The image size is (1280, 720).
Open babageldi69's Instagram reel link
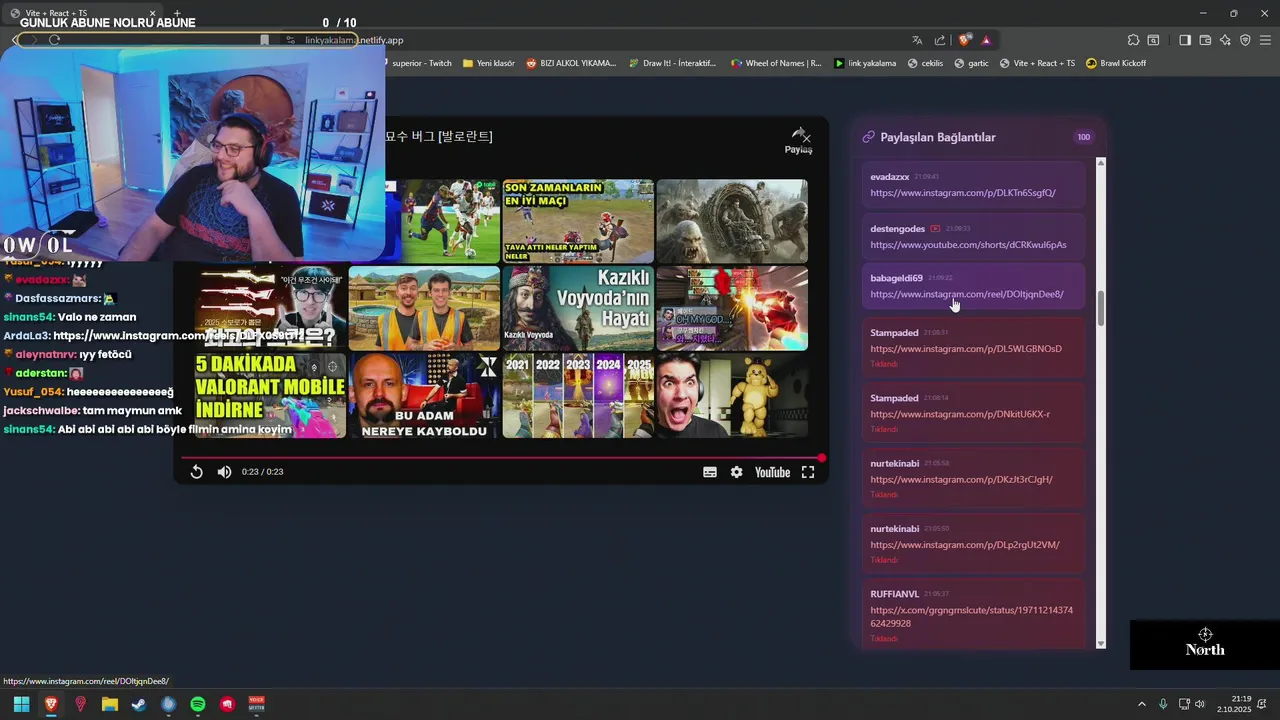967,294
